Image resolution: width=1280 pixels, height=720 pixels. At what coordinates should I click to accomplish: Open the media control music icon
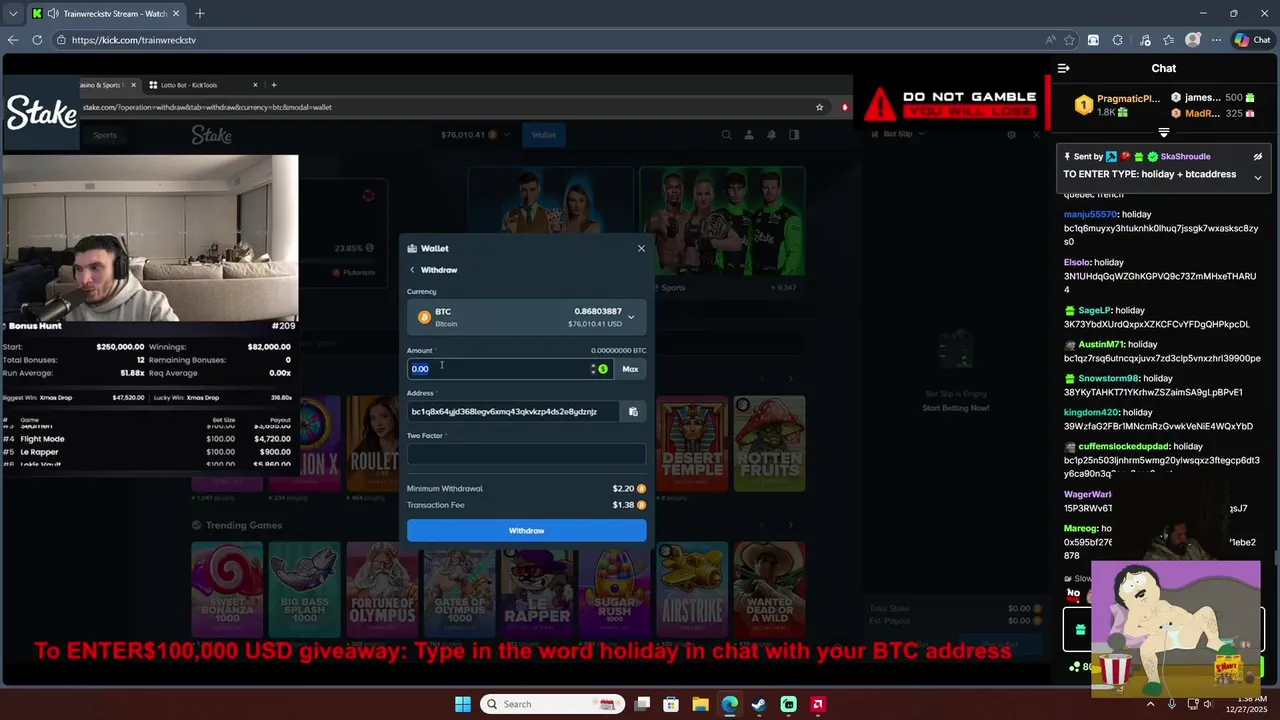(1143, 40)
